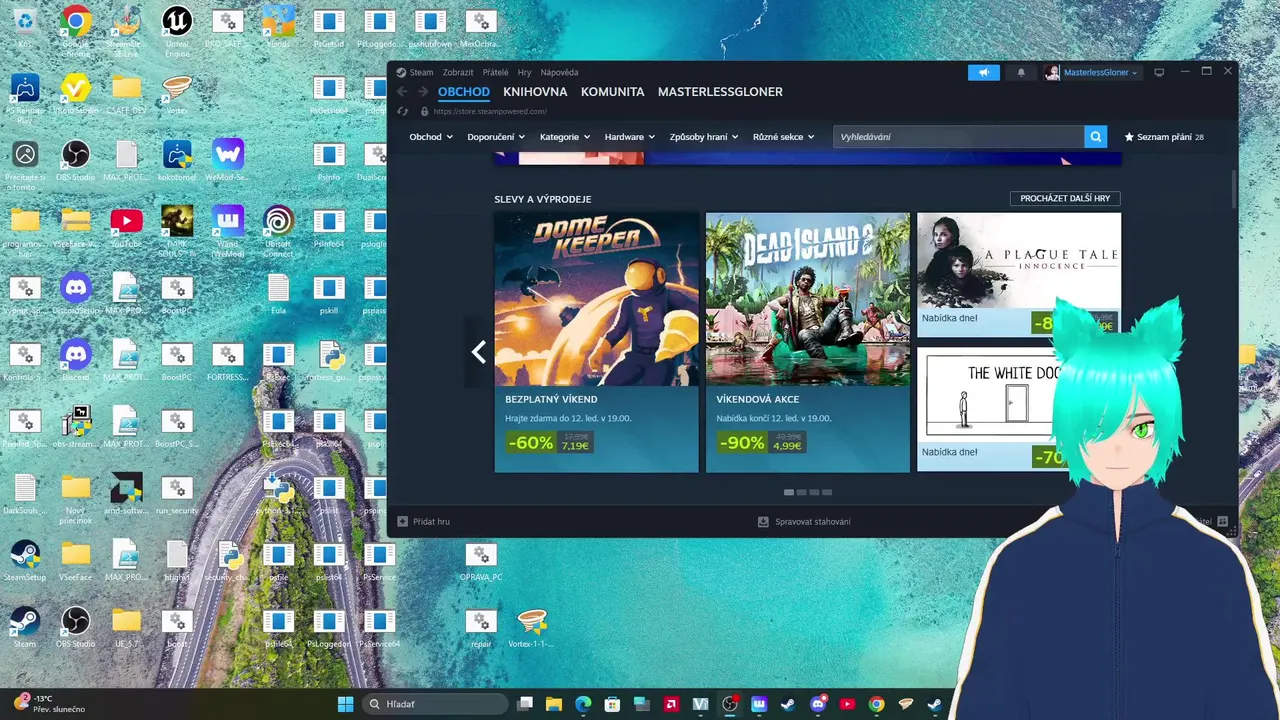Image resolution: width=1280 pixels, height=720 pixels.
Task: Select DiscordSetup desktop icon
Action: coord(75,295)
